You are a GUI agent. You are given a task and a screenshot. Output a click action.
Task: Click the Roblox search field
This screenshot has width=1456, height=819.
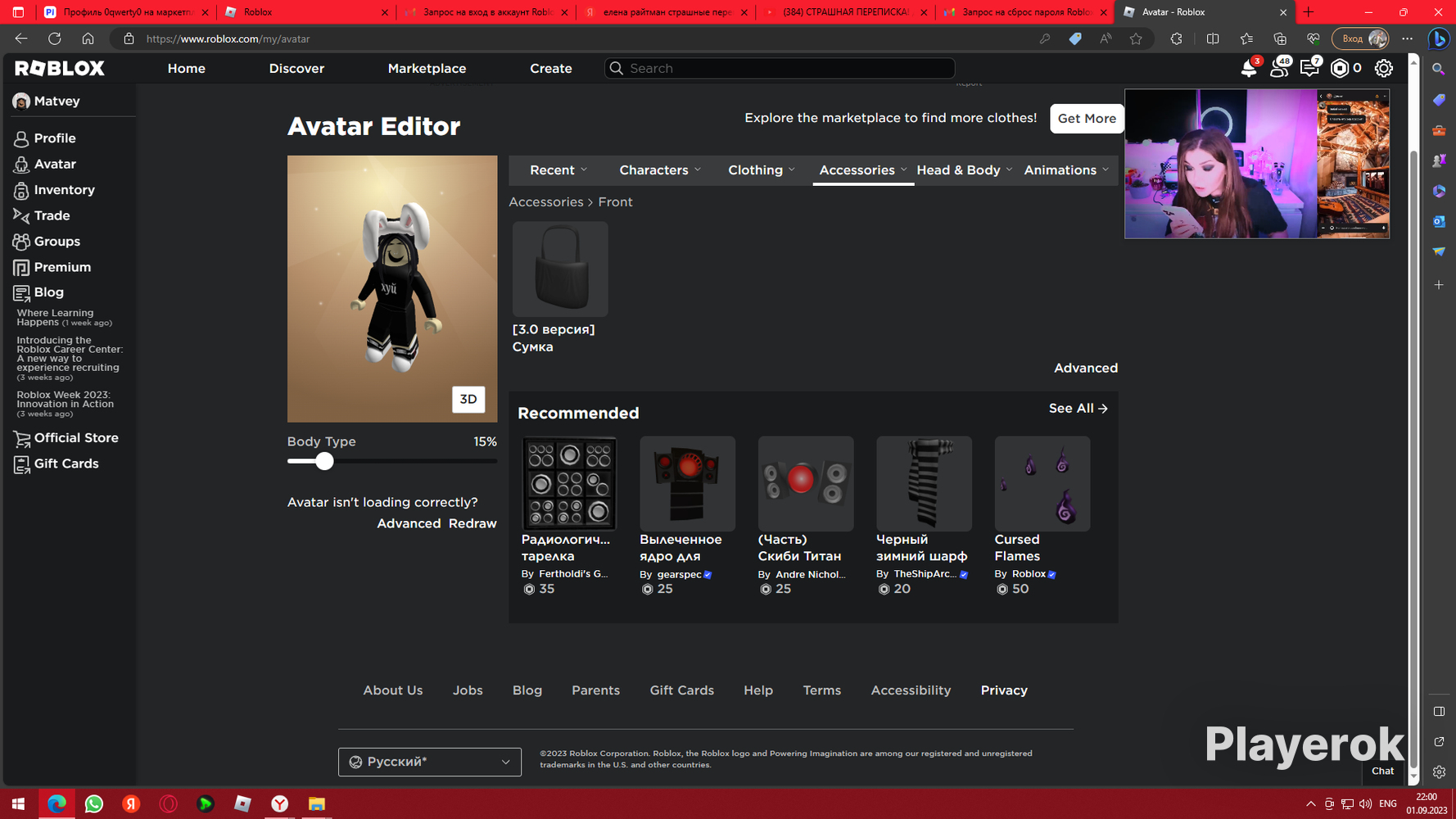tap(780, 68)
